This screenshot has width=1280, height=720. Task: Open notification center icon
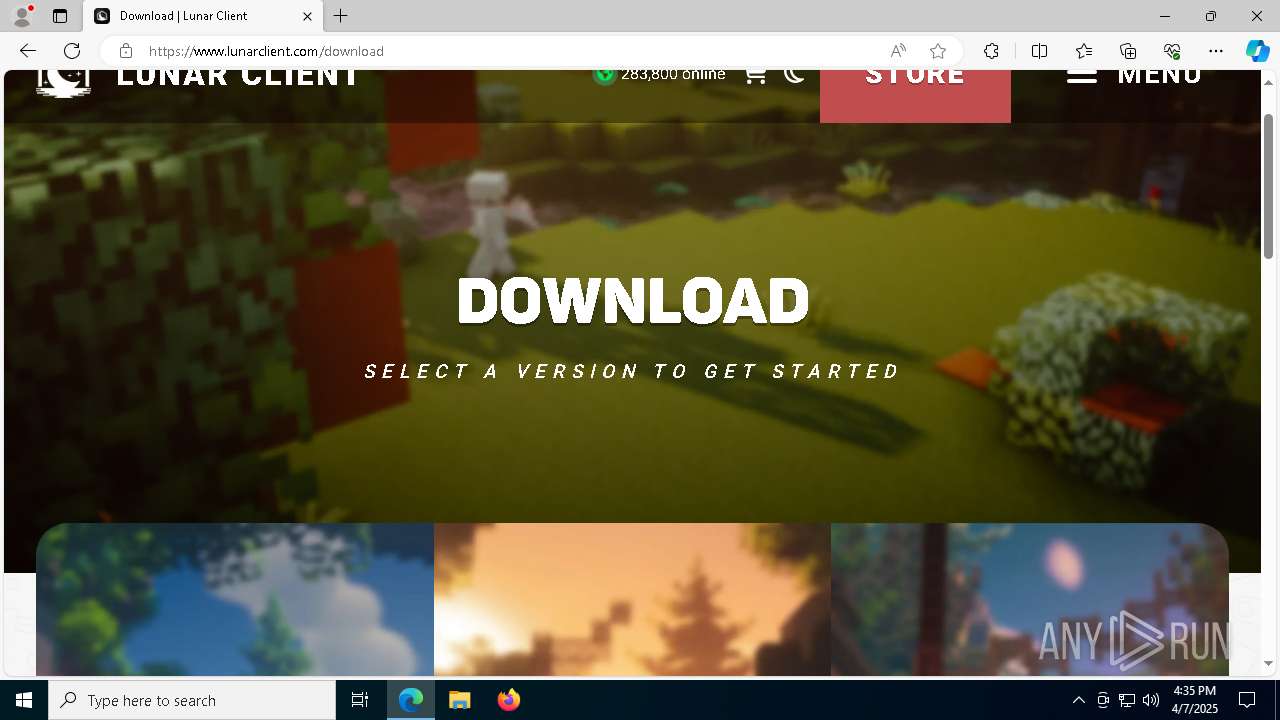1247,700
